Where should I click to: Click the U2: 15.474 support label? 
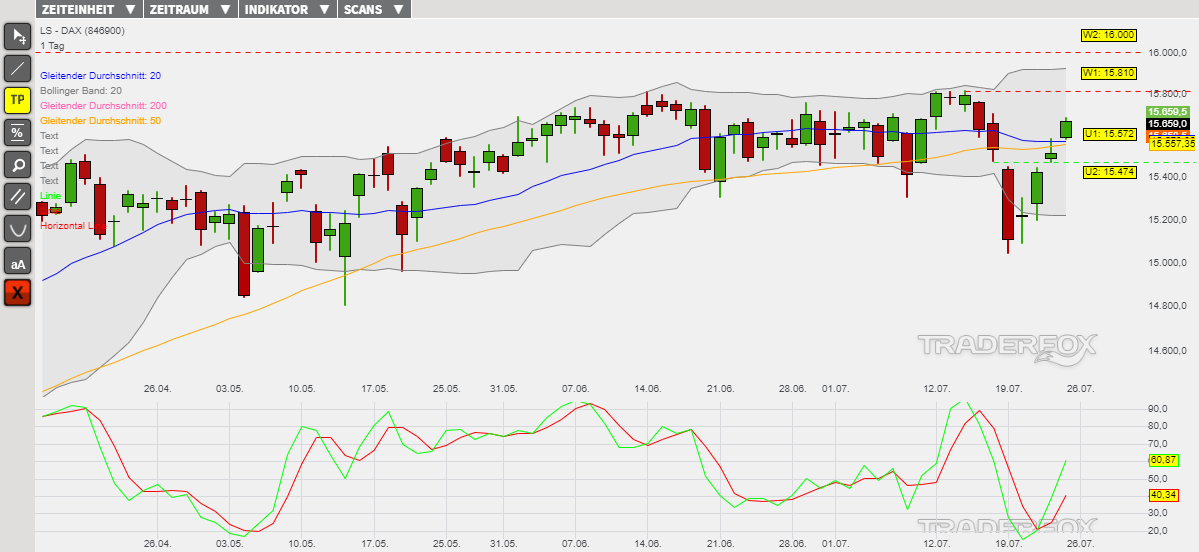coord(1109,172)
